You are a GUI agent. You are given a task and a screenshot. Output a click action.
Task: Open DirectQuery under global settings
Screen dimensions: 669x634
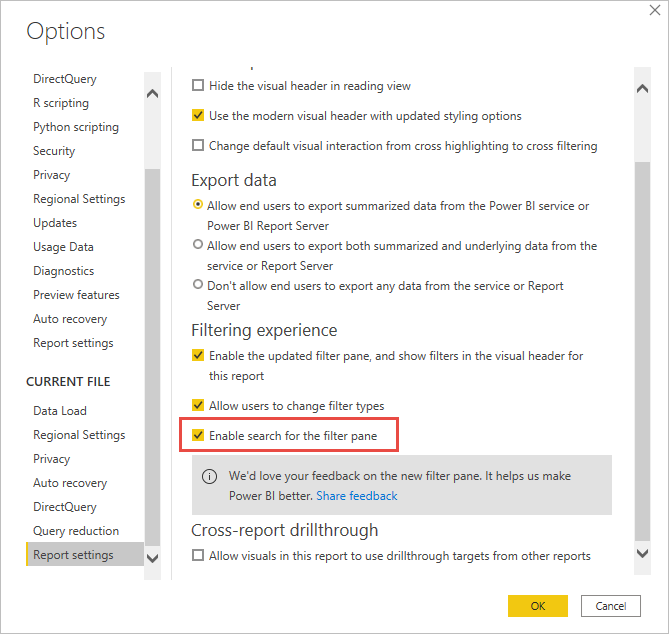click(x=65, y=79)
